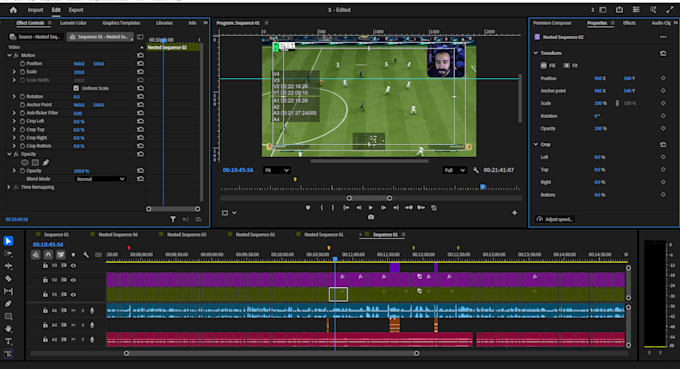The width and height of the screenshot is (680, 369).
Task: Select the Type tool
Action: pos(8,342)
